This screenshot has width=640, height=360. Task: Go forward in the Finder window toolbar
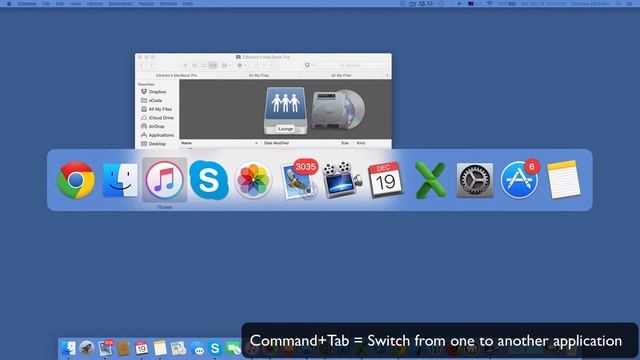tap(150, 65)
